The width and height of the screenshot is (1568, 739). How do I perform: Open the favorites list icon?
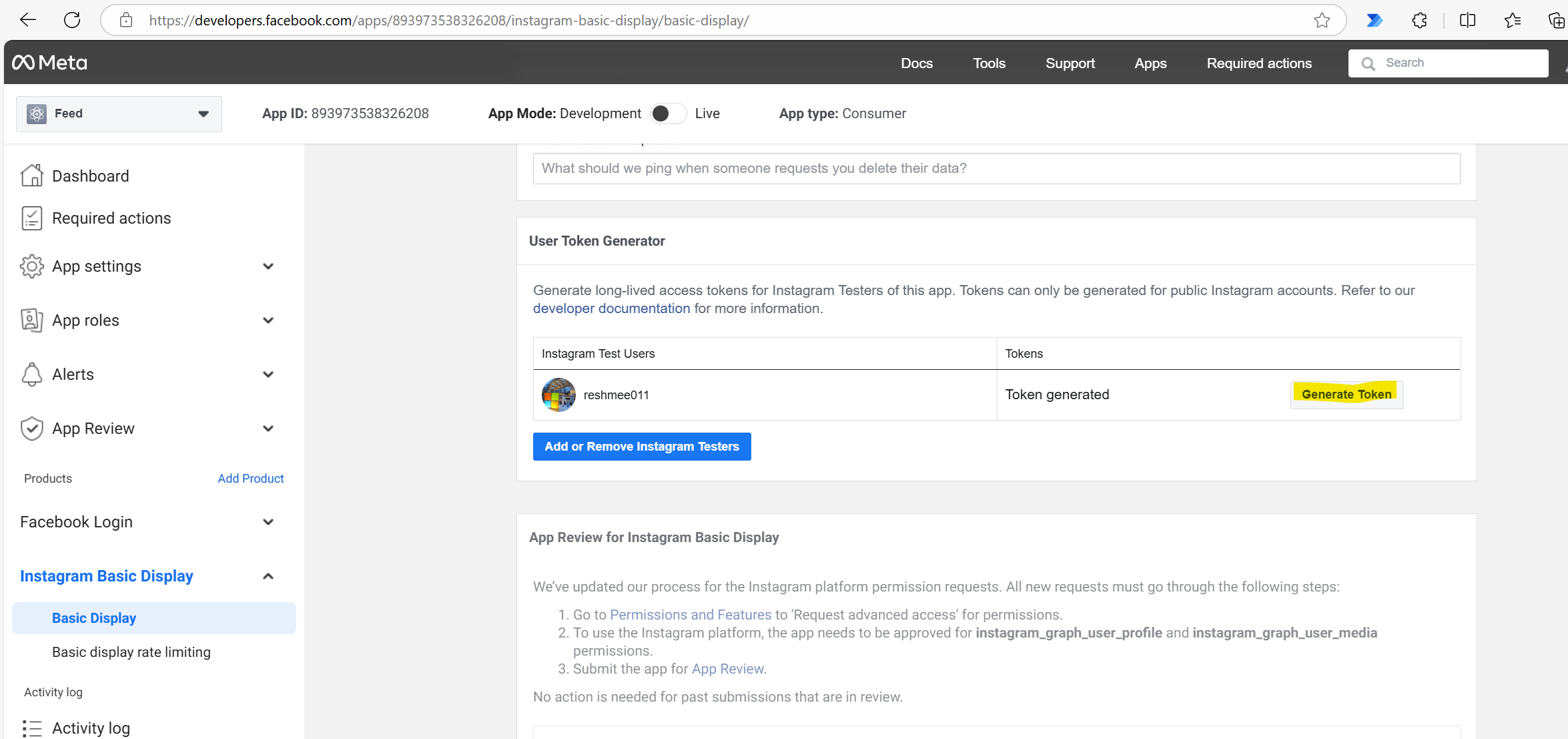1512,20
